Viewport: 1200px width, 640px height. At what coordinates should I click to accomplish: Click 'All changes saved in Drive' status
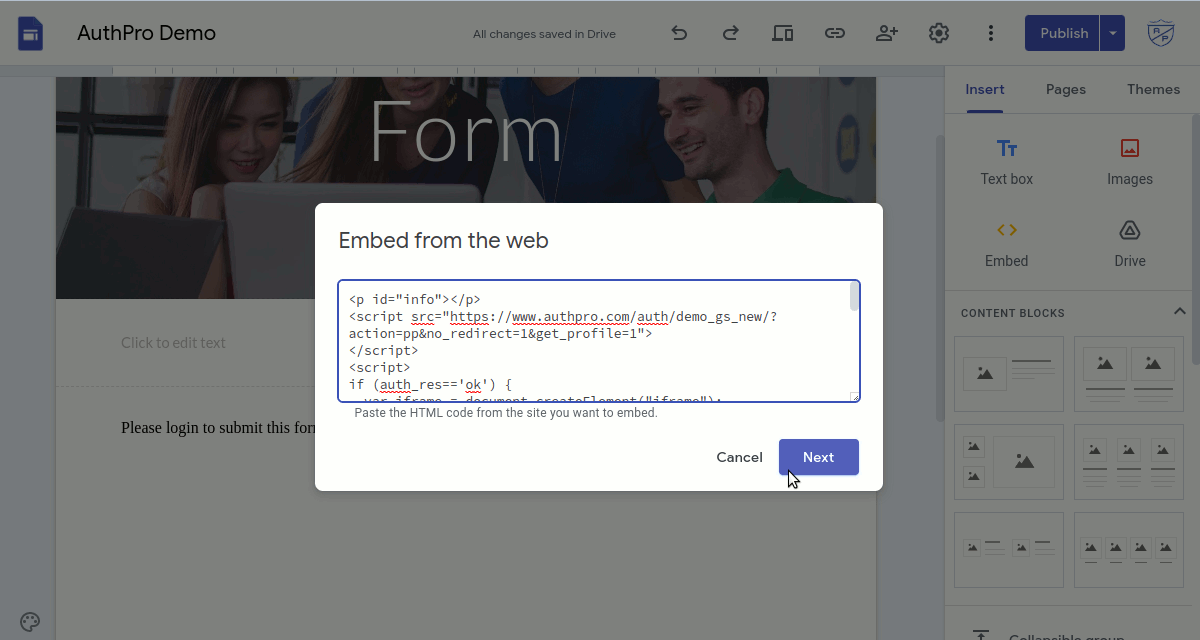[544, 34]
